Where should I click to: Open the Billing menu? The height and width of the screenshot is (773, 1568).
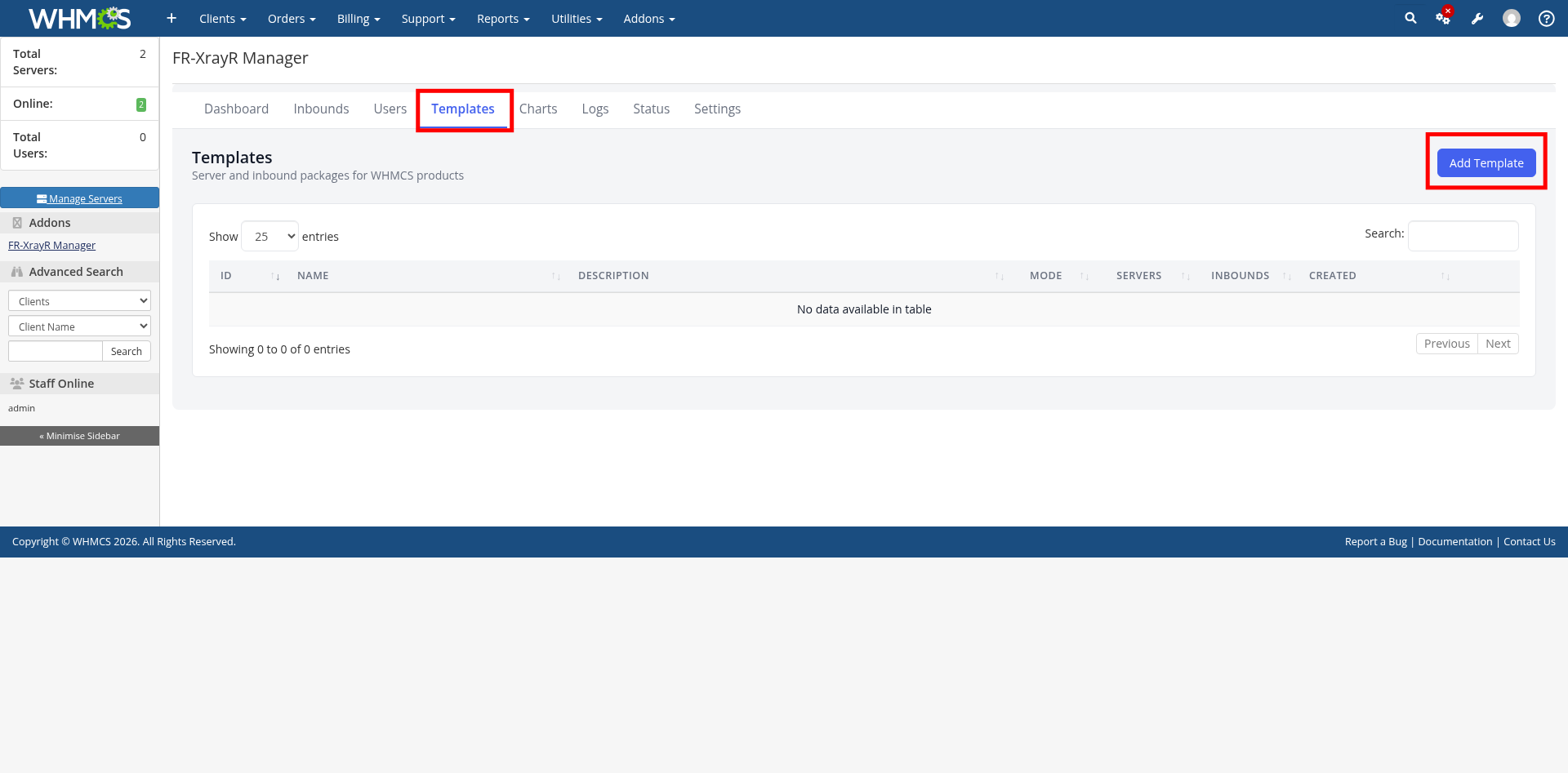tap(359, 18)
